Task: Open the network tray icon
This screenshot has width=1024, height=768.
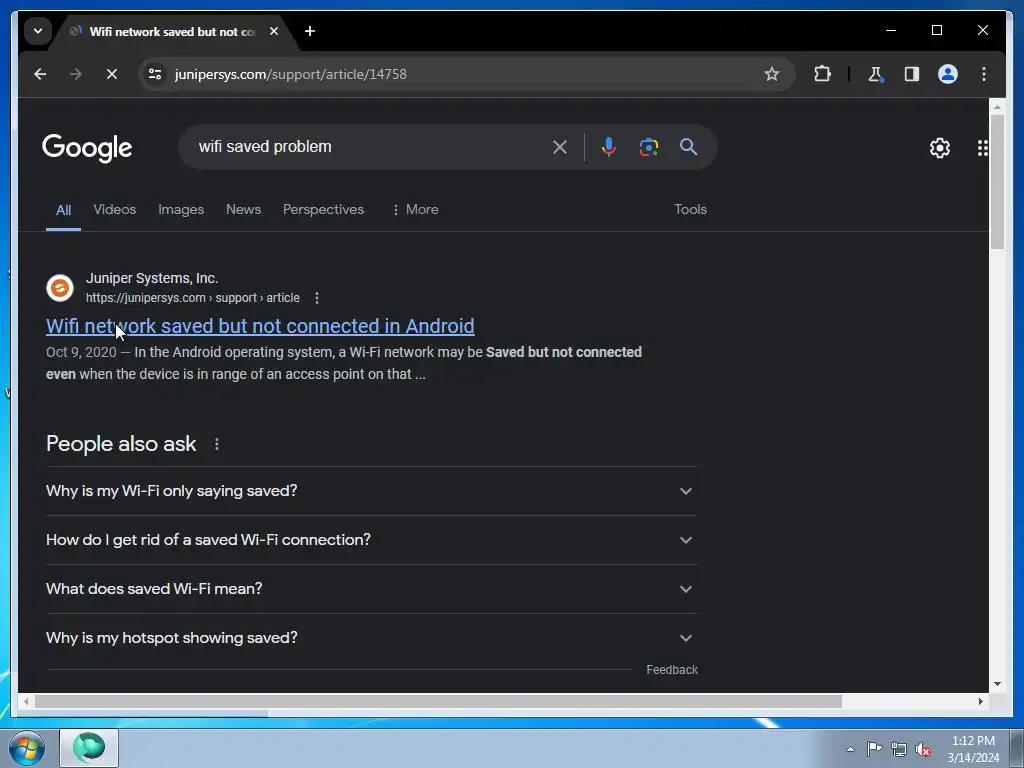Action: coord(899,749)
